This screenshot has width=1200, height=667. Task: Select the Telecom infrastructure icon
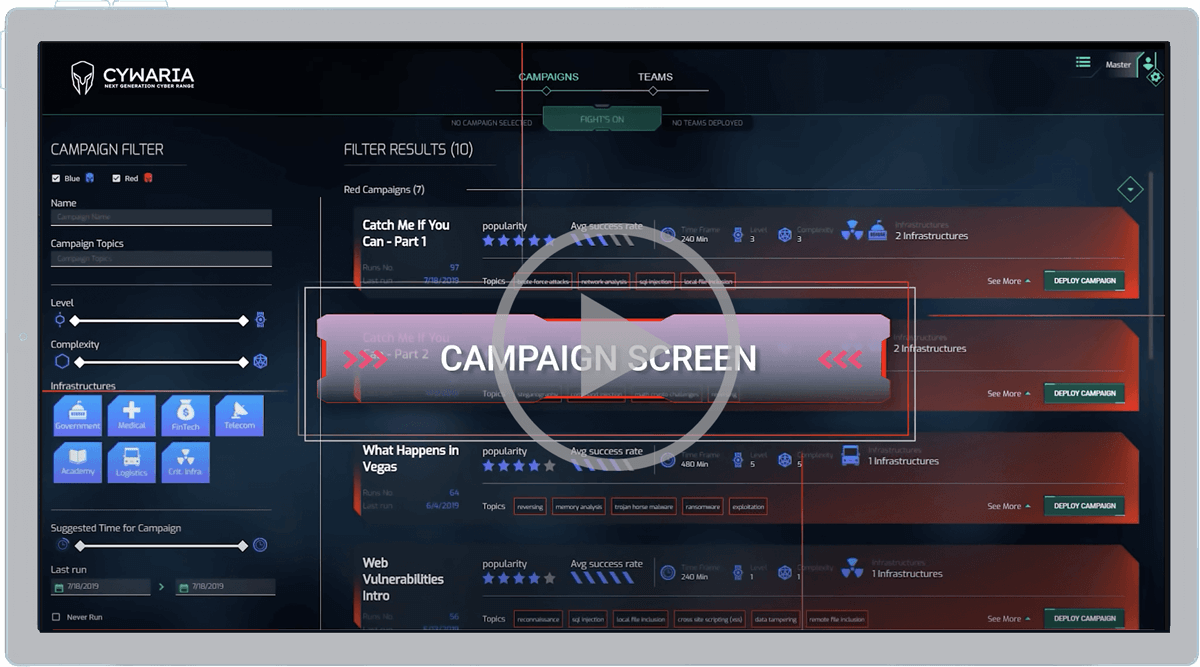click(240, 415)
